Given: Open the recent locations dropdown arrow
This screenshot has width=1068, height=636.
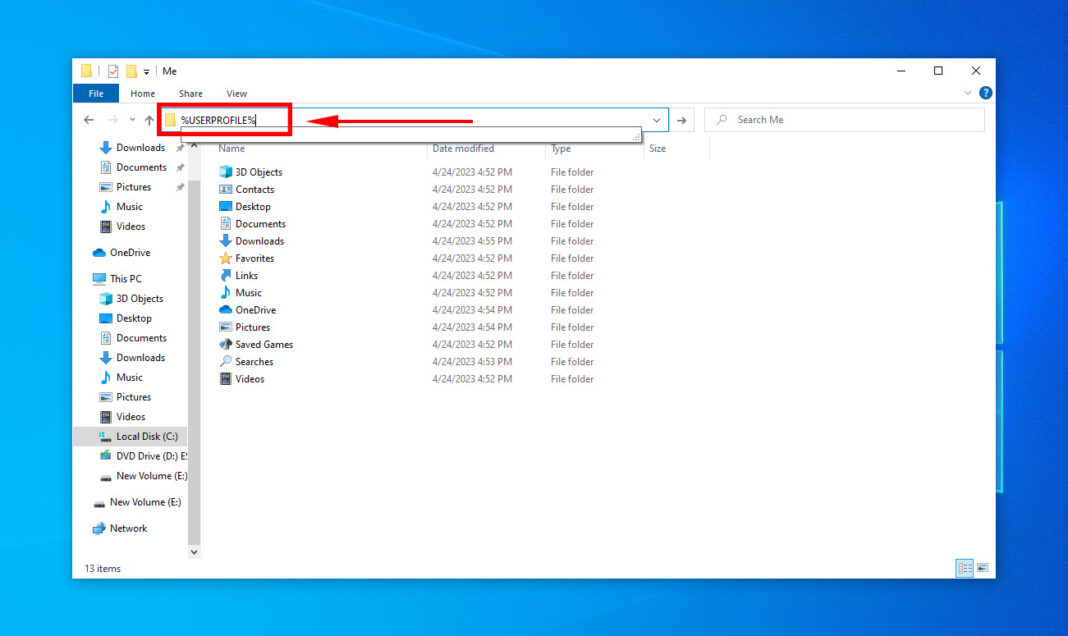Looking at the screenshot, I should (x=131, y=119).
